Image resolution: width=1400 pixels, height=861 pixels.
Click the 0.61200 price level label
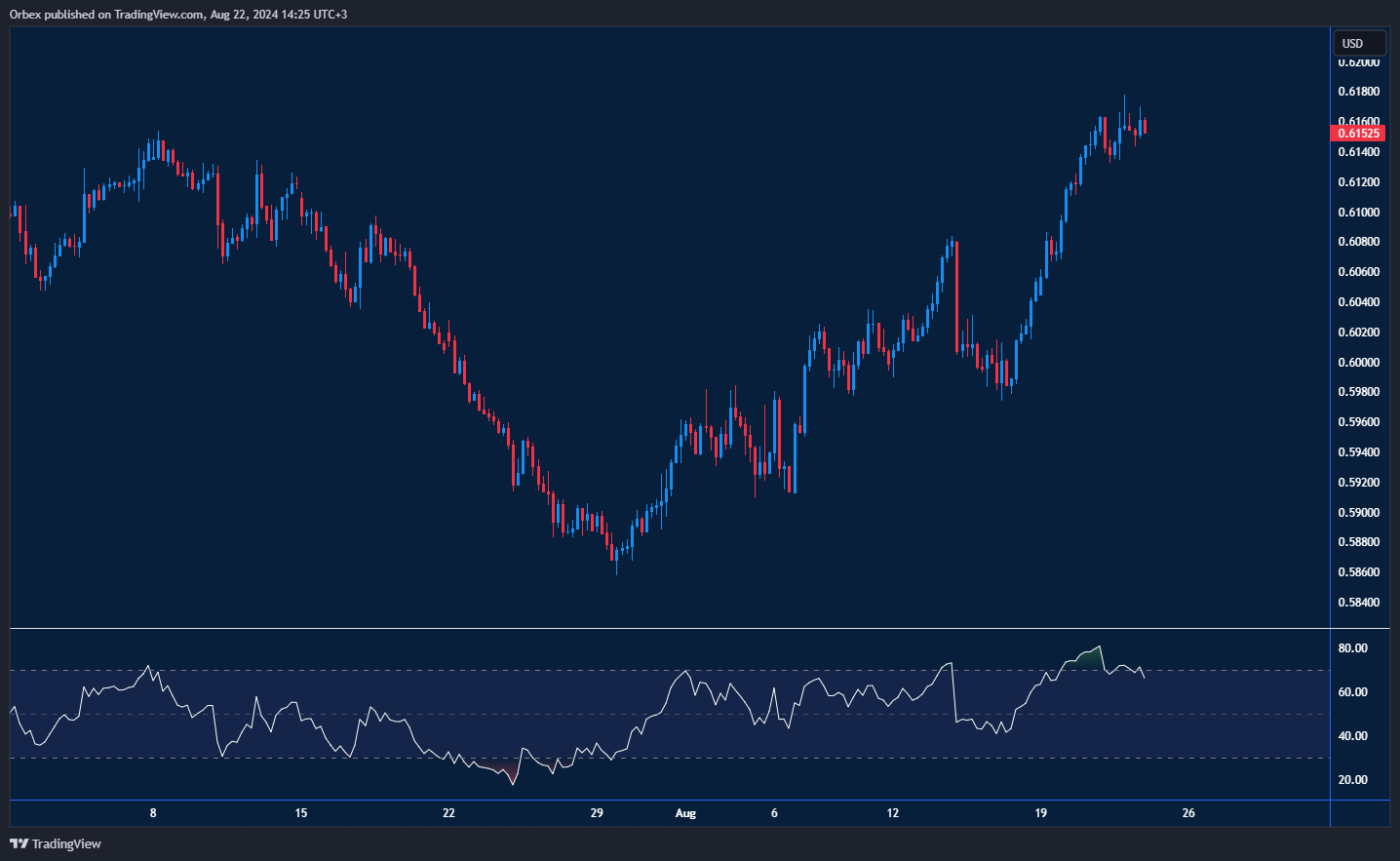tap(1359, 182)
